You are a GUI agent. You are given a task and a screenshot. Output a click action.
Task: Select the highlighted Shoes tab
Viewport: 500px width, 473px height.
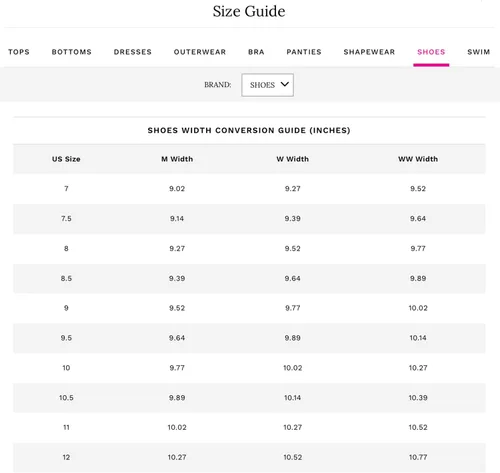(431, 52)
